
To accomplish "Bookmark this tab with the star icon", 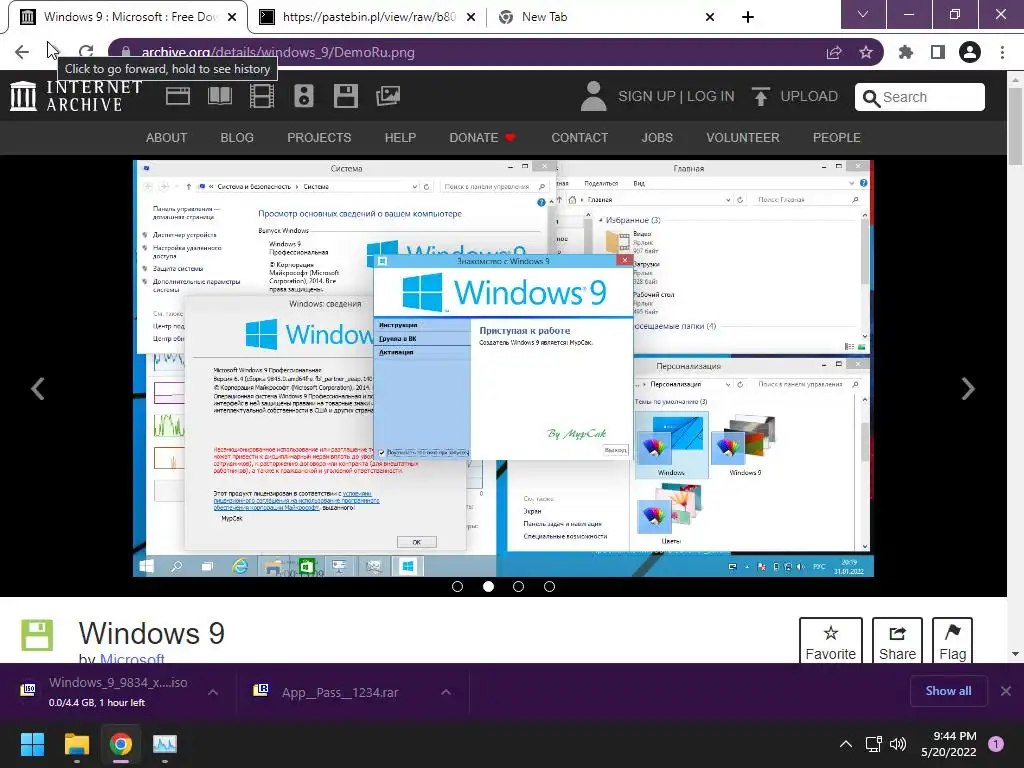I will pyautogui.click(x=866, y=52).
